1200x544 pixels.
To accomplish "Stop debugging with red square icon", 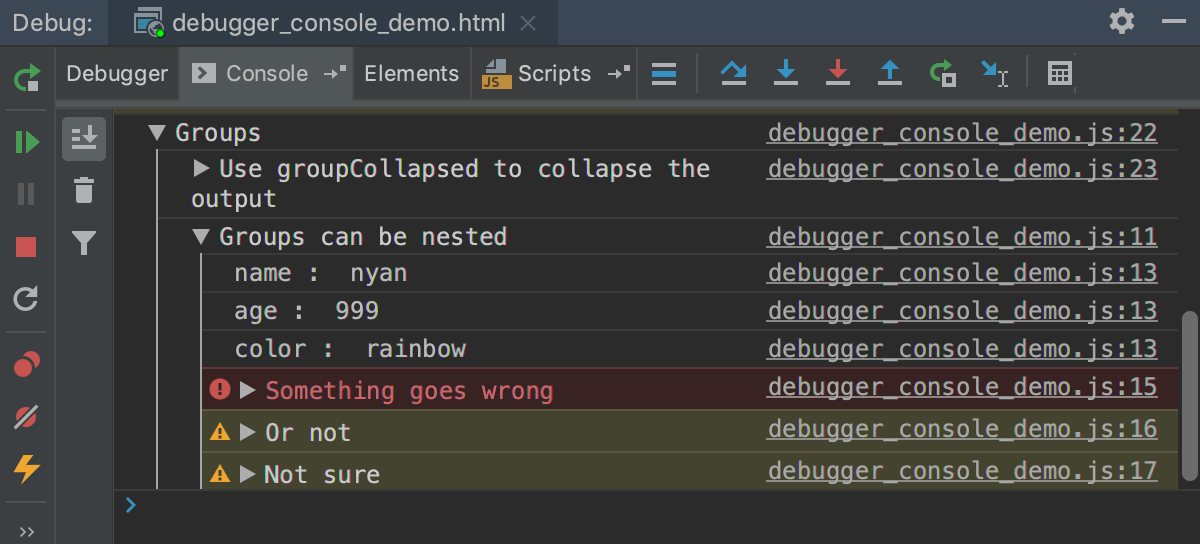I will pyautogui.click(x=27, y=246).
